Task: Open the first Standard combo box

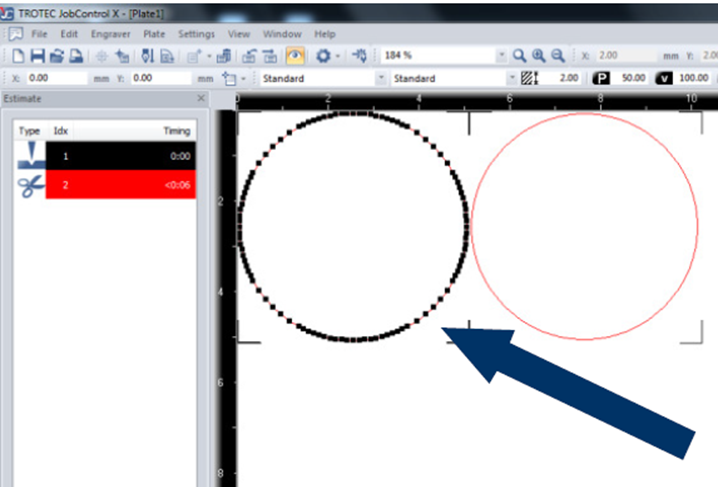Action: pyautogui.click(x=380, y=78)
